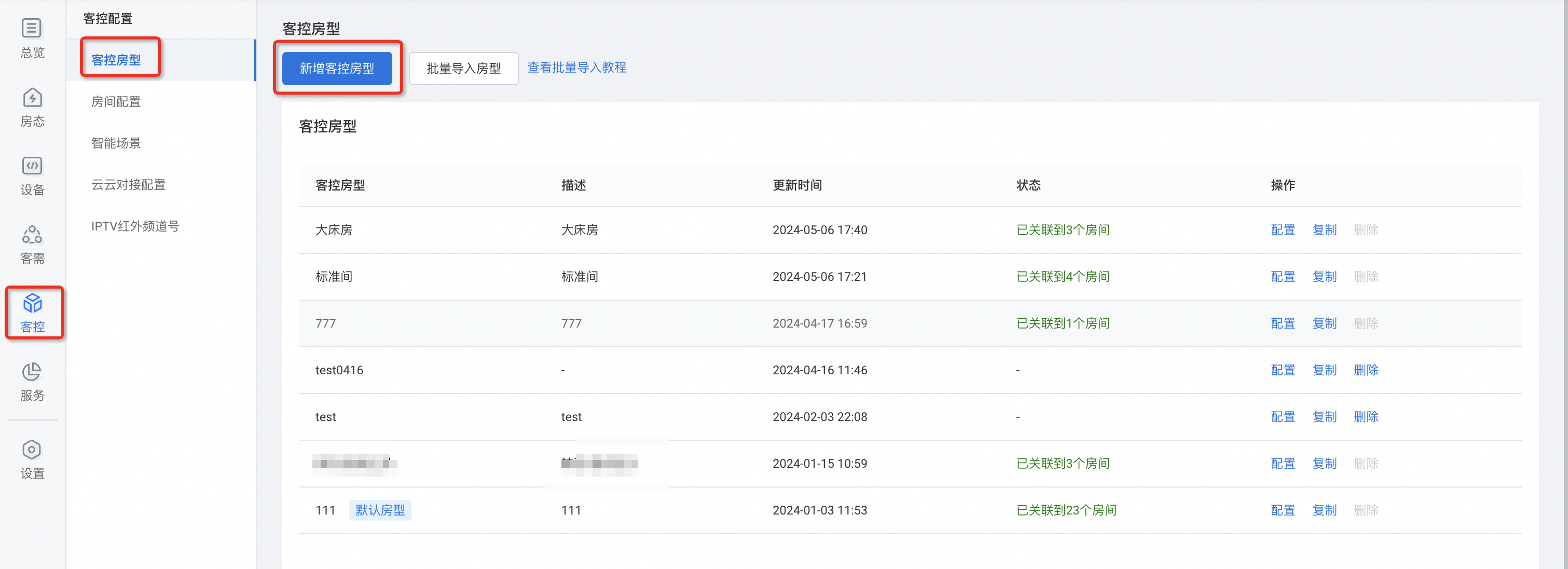Click the 2024-02-03 22:08 update time

819,417
